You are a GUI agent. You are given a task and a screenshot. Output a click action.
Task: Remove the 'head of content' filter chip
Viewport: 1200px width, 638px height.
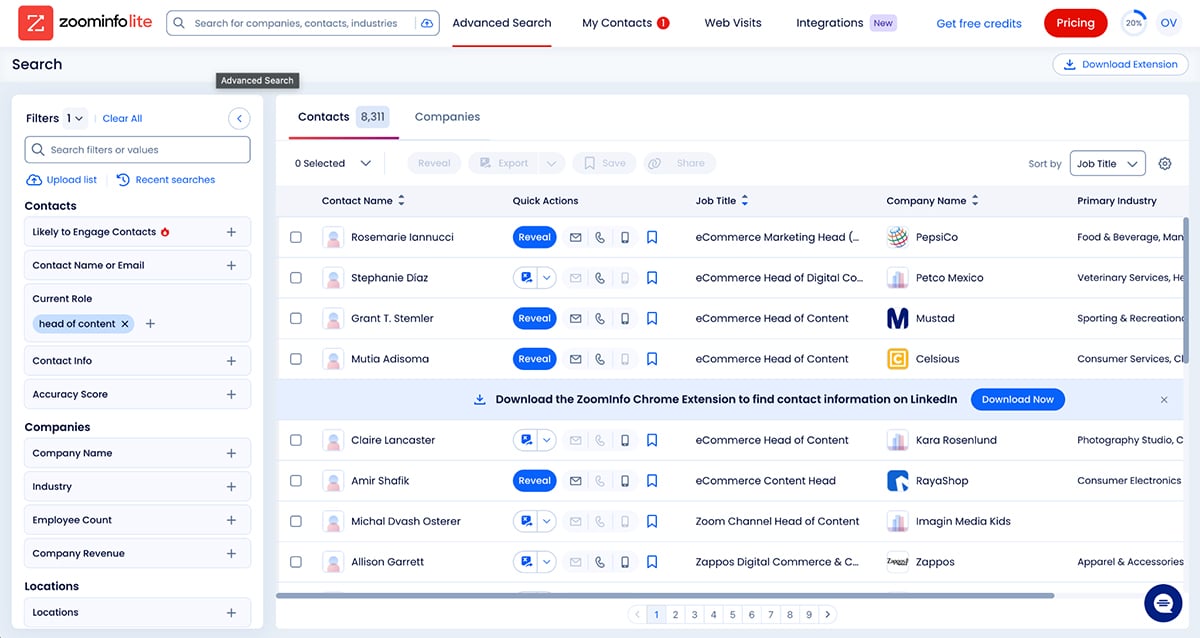(x=126, y=324)
